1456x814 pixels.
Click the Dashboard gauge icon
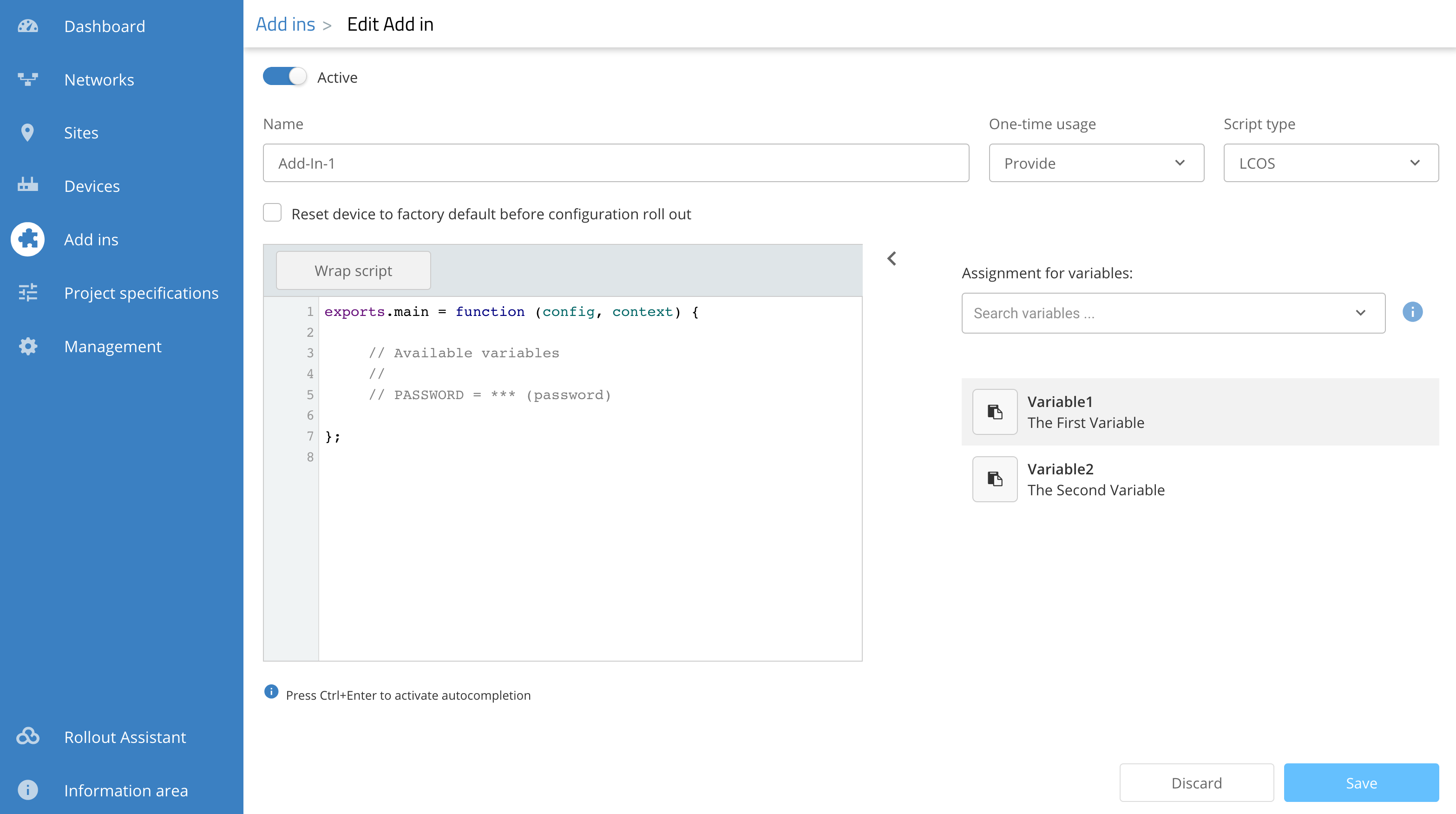pos(28,26)
